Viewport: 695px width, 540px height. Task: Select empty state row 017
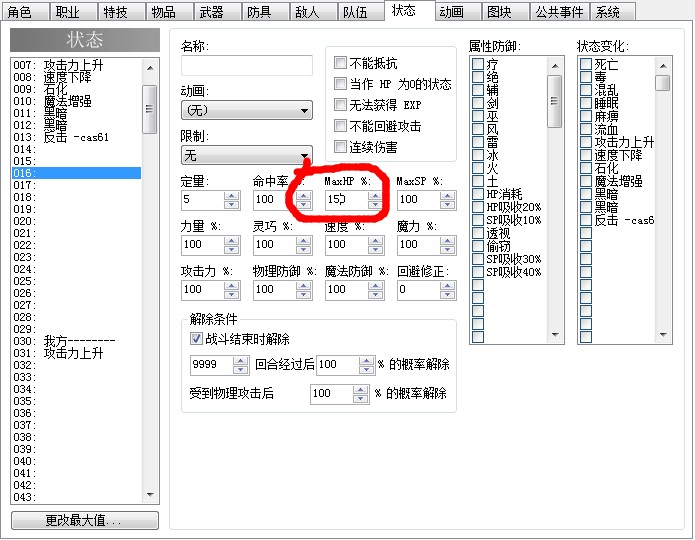(76, 185)
